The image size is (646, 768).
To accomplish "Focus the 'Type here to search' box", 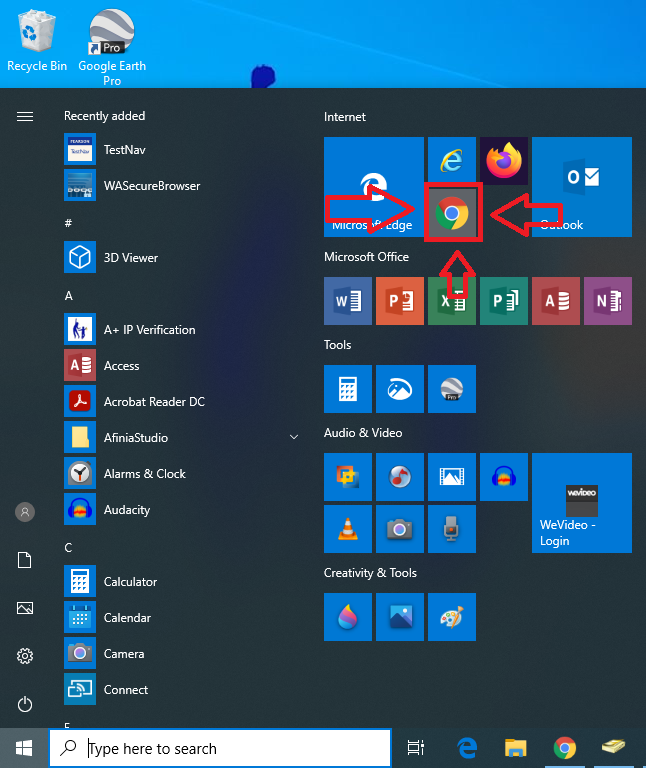I will [220, 748].
